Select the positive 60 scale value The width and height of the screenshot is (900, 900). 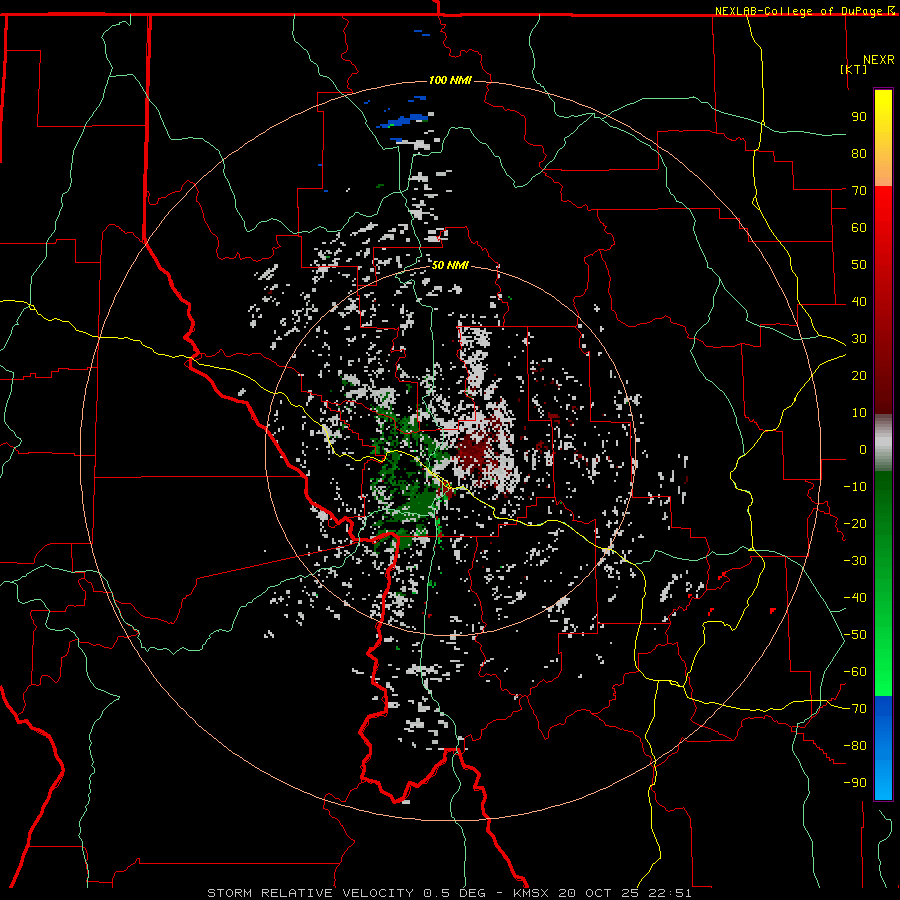859,227
